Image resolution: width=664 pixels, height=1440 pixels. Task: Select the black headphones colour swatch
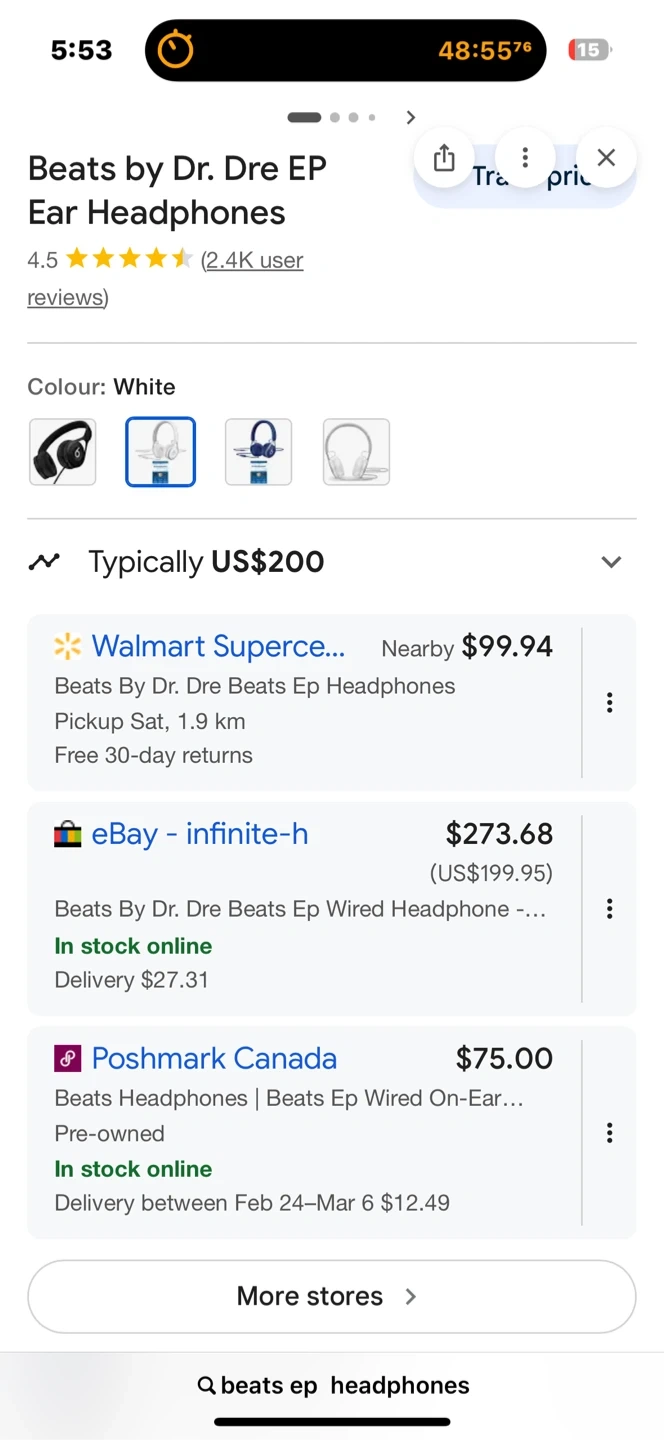point(63,452)
